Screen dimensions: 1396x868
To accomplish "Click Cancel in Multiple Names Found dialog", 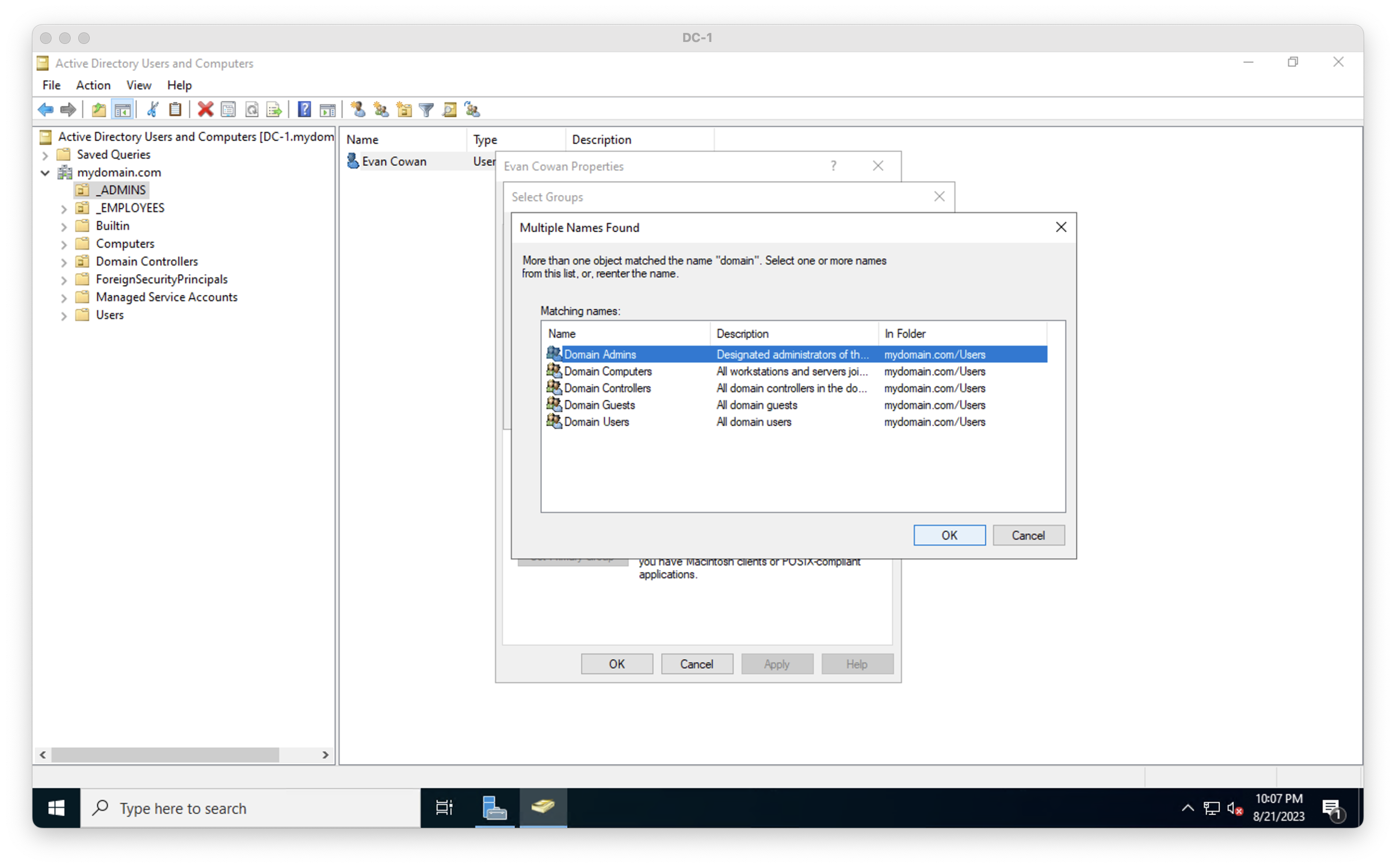I will 1027,535.
